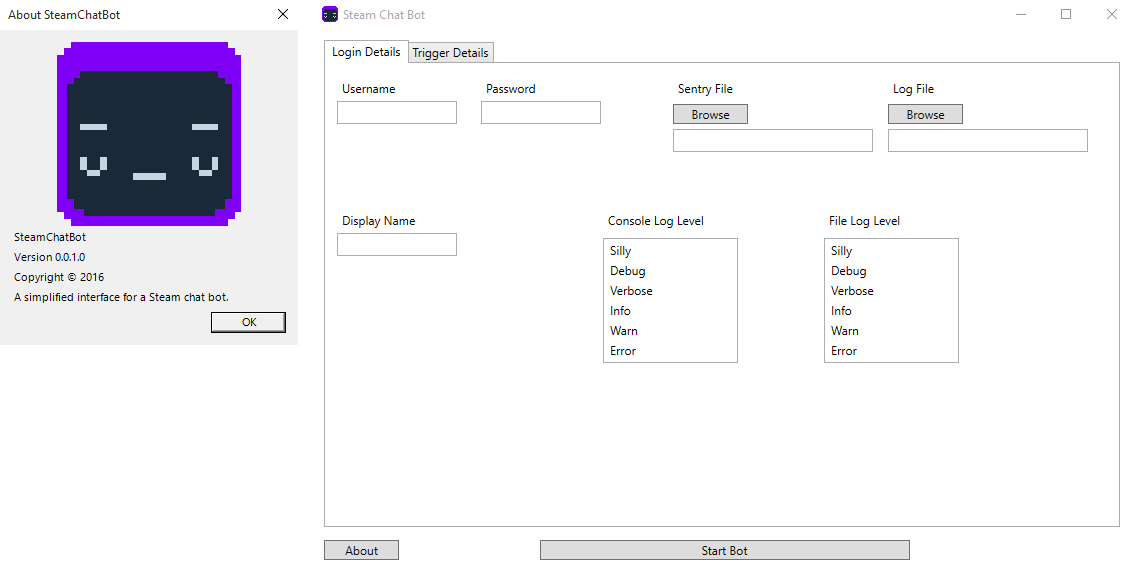This screenshot has width=1135, height=574.
Task: Click the Version 0.0.1.0 text
Action: (x=49, y=257)
